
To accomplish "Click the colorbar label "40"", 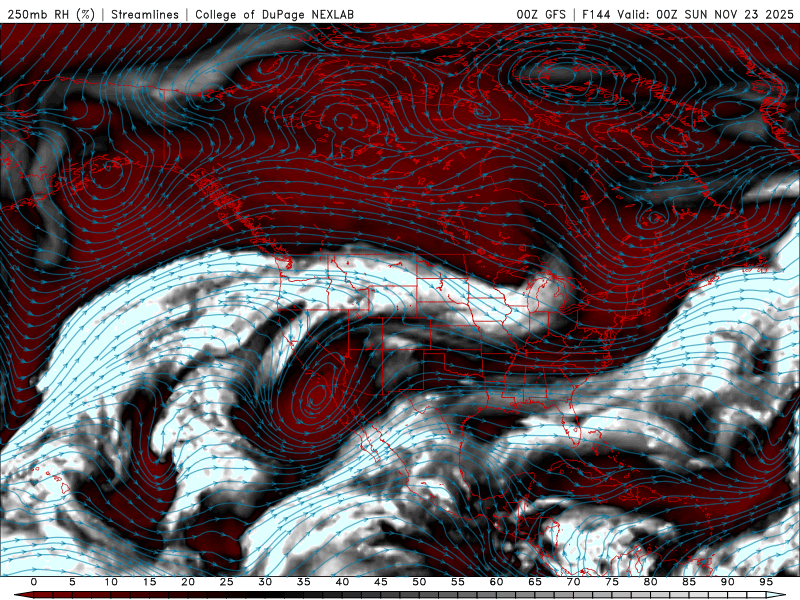I will click(342, 582).
